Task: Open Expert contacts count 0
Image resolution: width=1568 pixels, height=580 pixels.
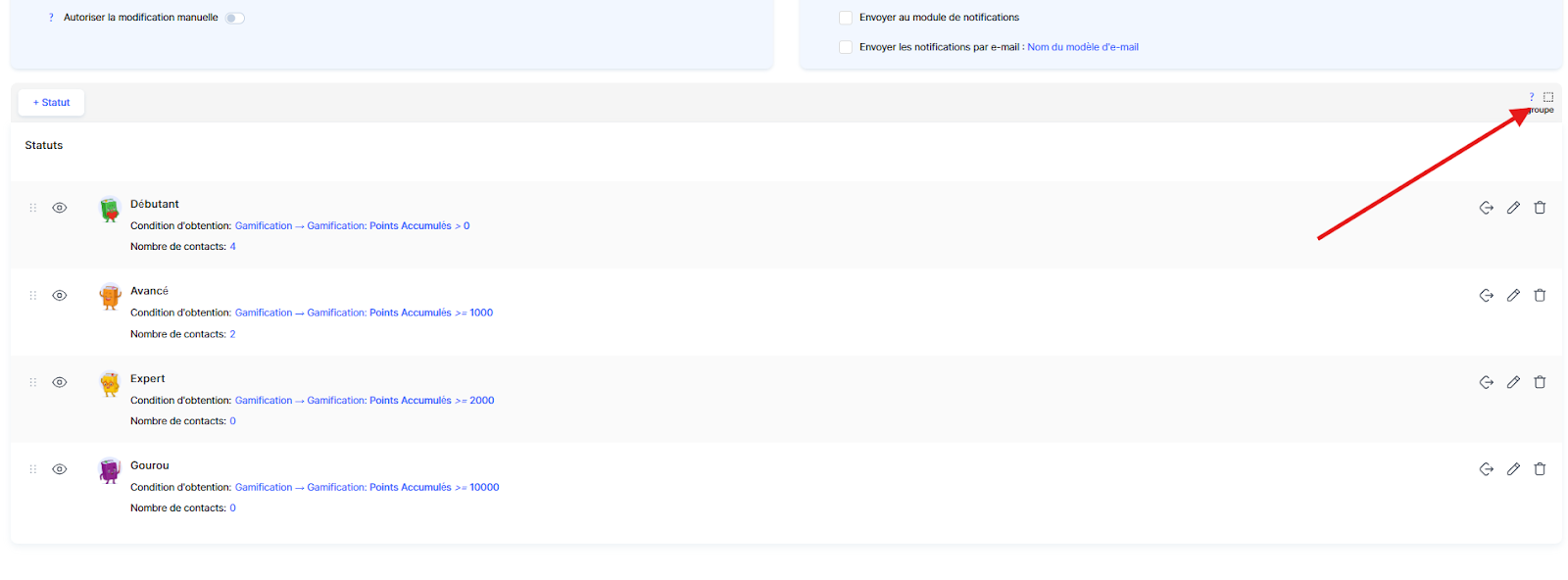Action: click(232, 421)
